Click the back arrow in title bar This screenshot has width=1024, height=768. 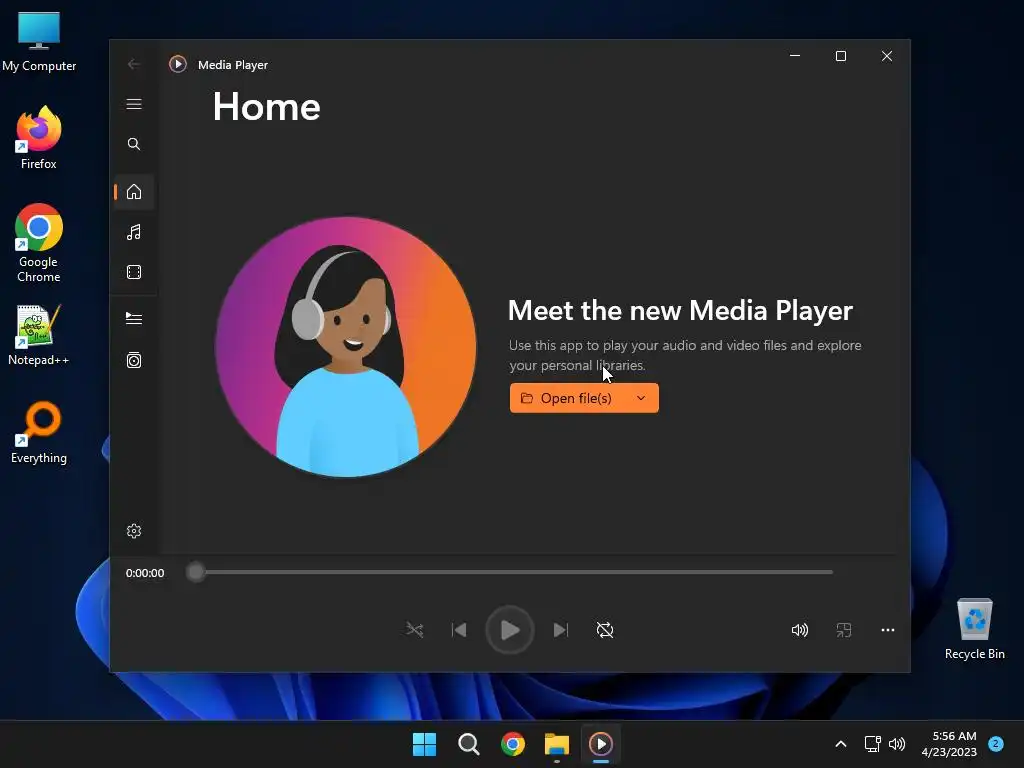134,64
